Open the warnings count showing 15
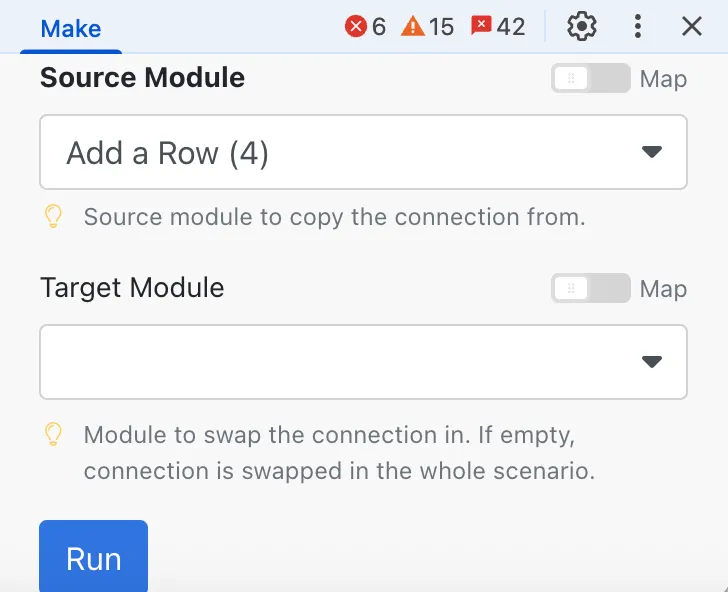 click(427, 26)
